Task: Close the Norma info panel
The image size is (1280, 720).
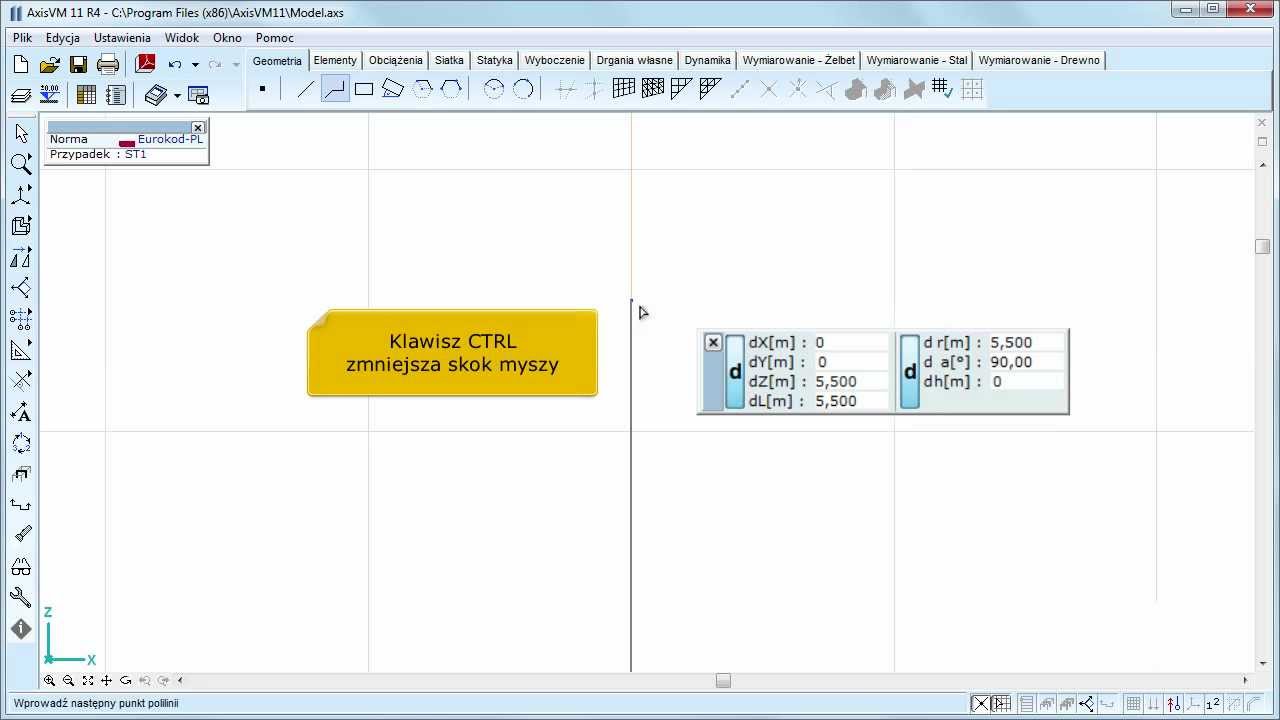Action: coord(198,128)
